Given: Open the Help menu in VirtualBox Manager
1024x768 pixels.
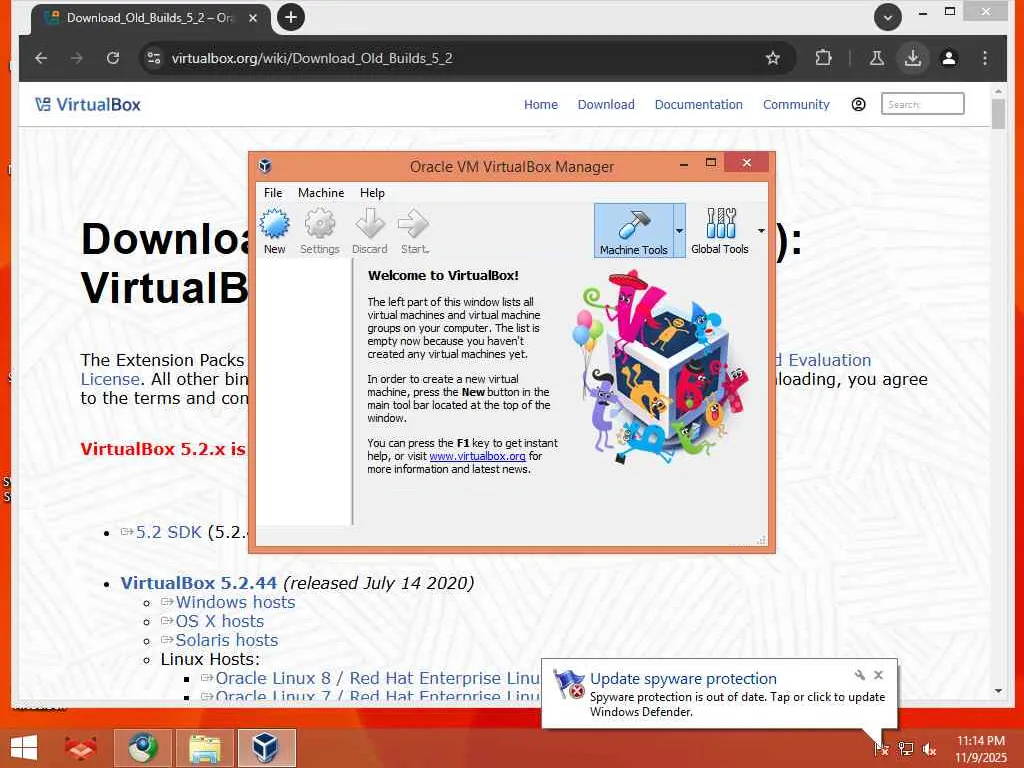Looking at the screenshot, I should click(372, 193).
